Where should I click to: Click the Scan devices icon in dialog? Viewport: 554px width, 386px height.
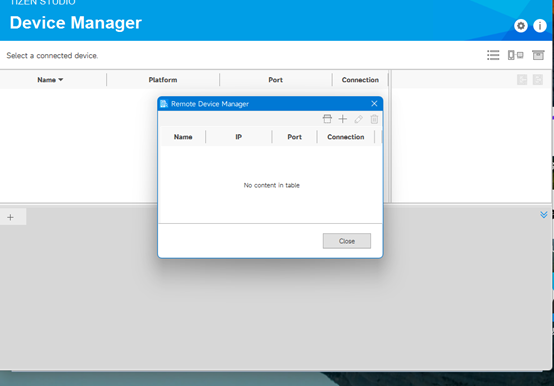[327, 119]
